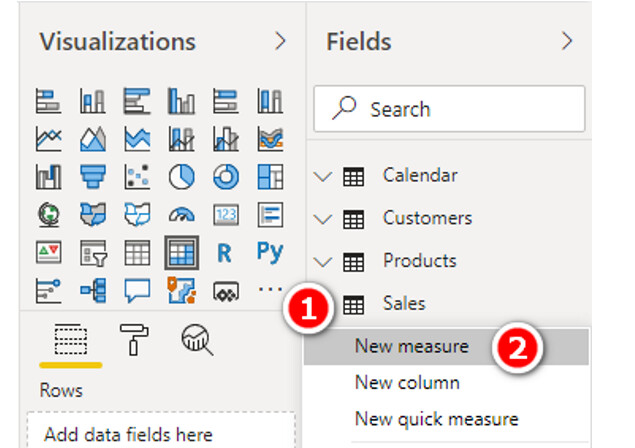Select the Gauge visual icon
This screenshot has height=448, width=635.
(181, 215)
